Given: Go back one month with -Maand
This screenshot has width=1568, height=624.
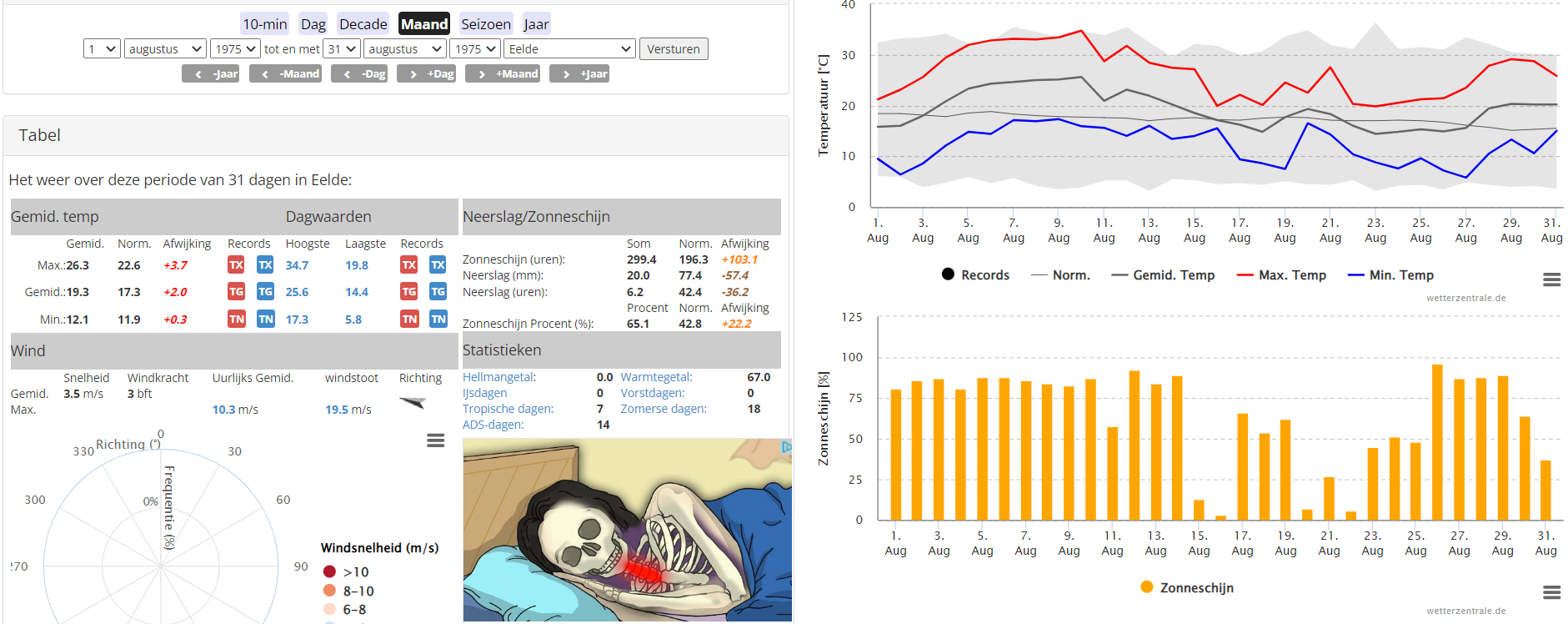Looking at the screenshot, I should pos(285,74).
